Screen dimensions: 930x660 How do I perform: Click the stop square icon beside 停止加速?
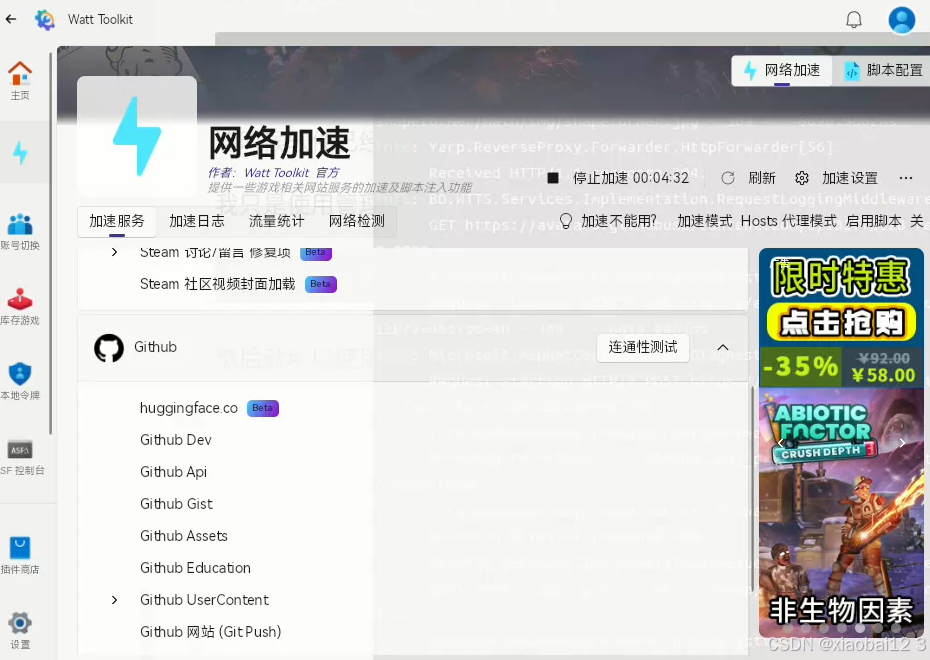pyautogui.click(x=553, y=178)
